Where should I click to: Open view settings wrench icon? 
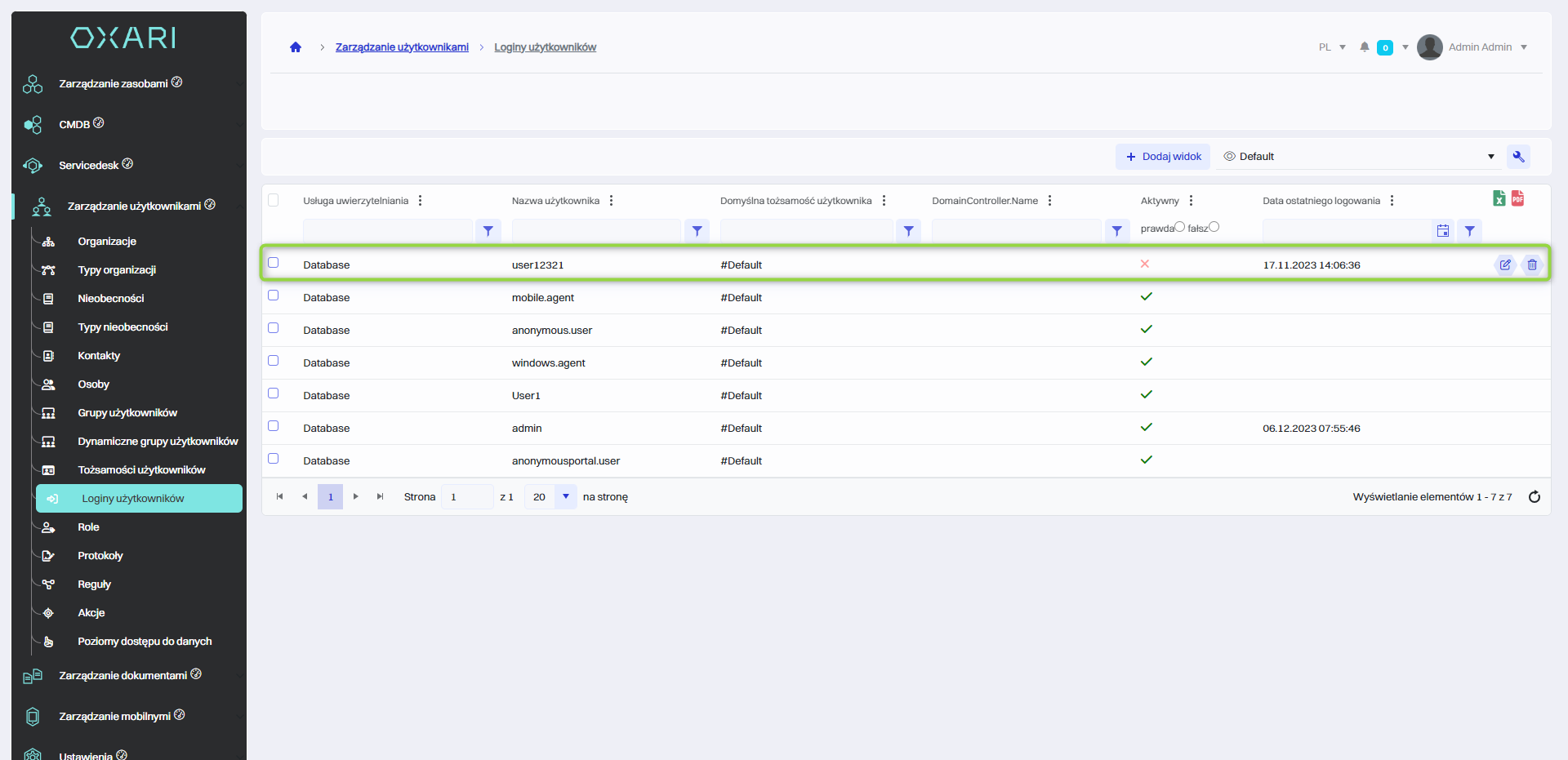pyautogui.click(x=1518, y=157)
